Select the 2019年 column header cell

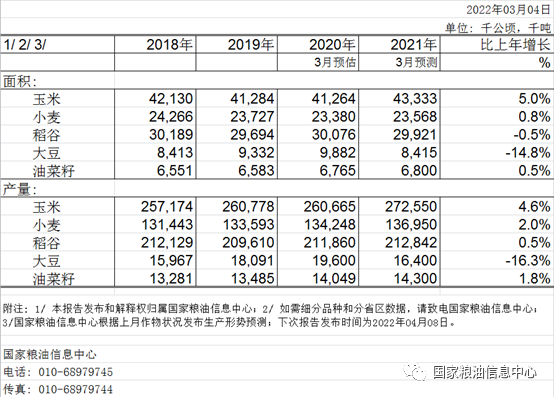pyautogui.click(x=236, y=45)
